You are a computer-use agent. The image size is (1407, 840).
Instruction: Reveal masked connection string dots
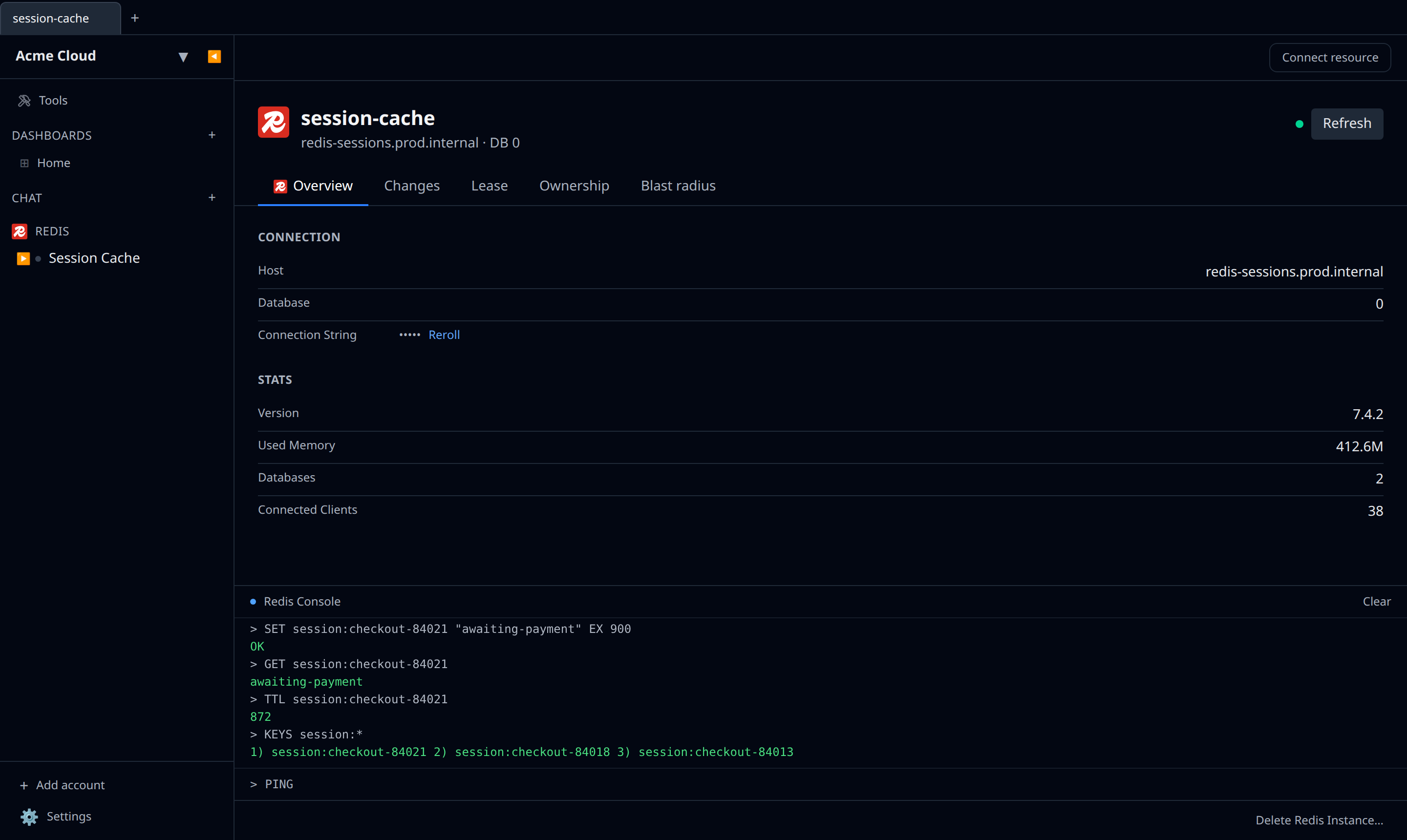(x=409, y=335)
